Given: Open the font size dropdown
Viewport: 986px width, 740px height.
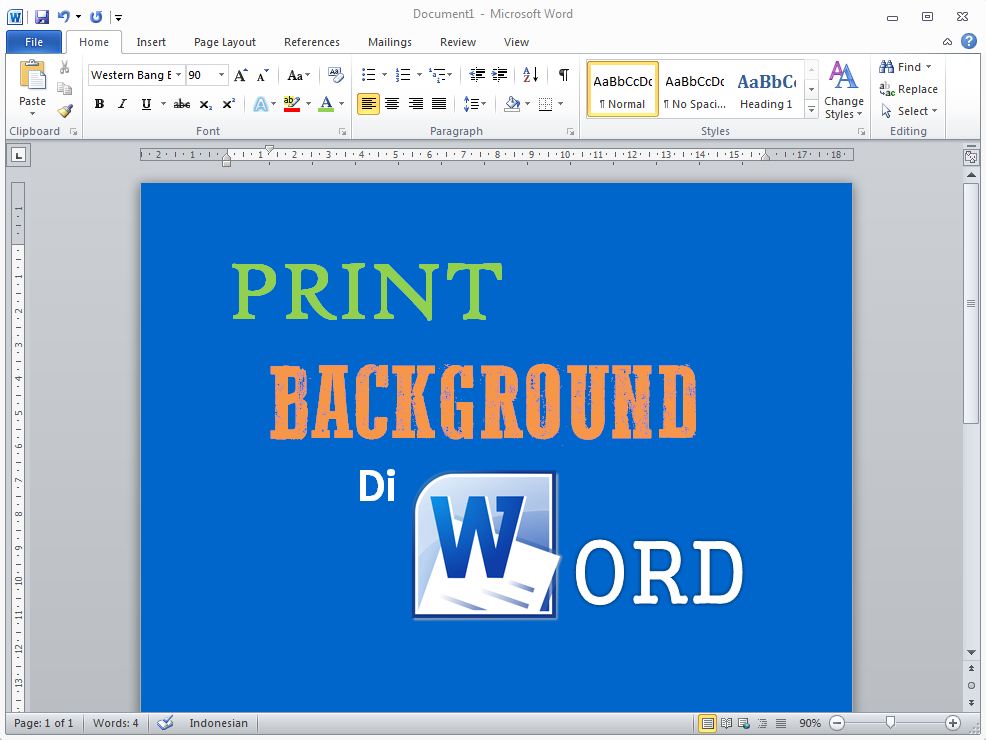Looking at the screenshot, I should coord(221,75).
